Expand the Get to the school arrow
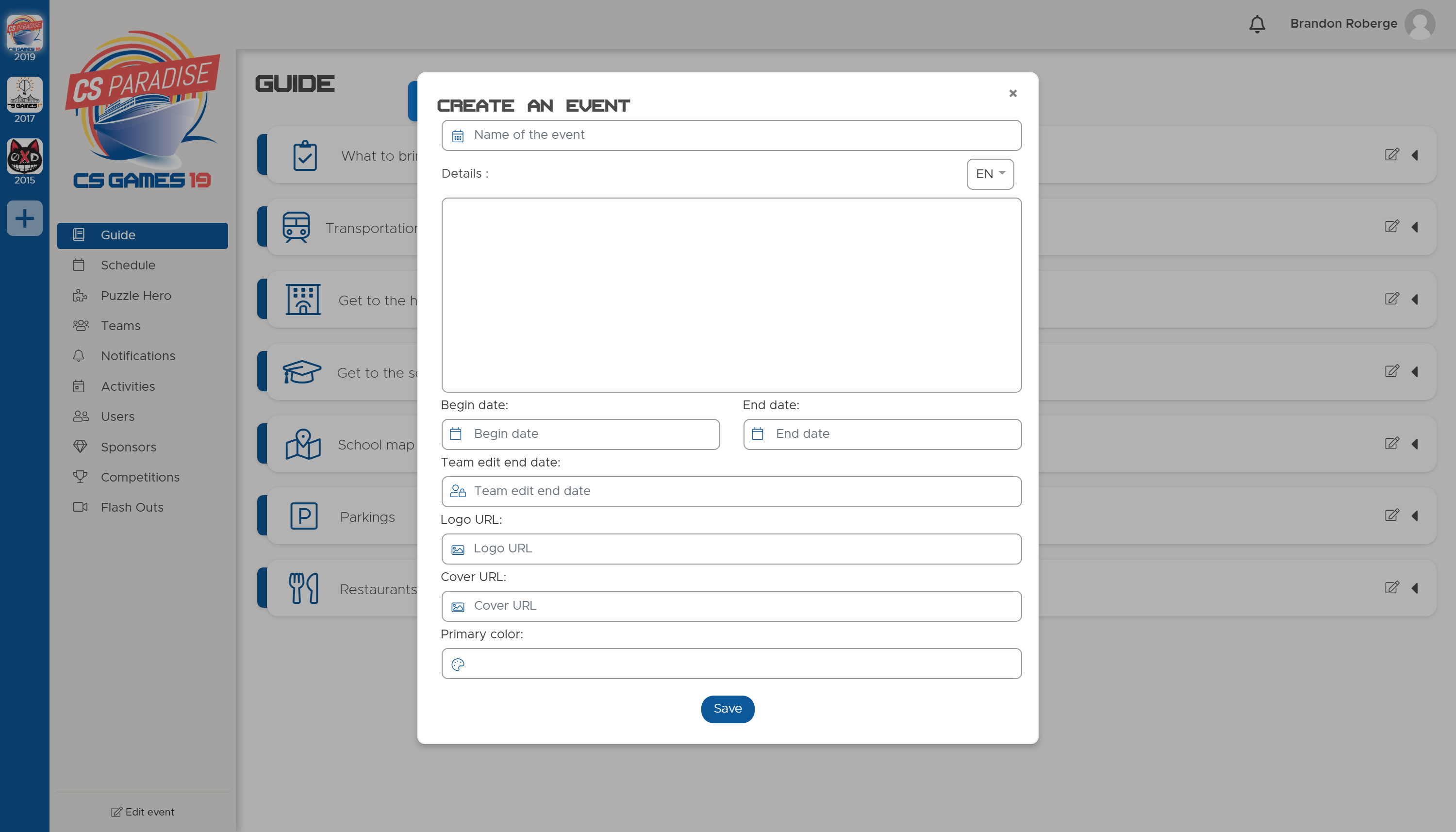1456x832 pixels. point(1415,371)
